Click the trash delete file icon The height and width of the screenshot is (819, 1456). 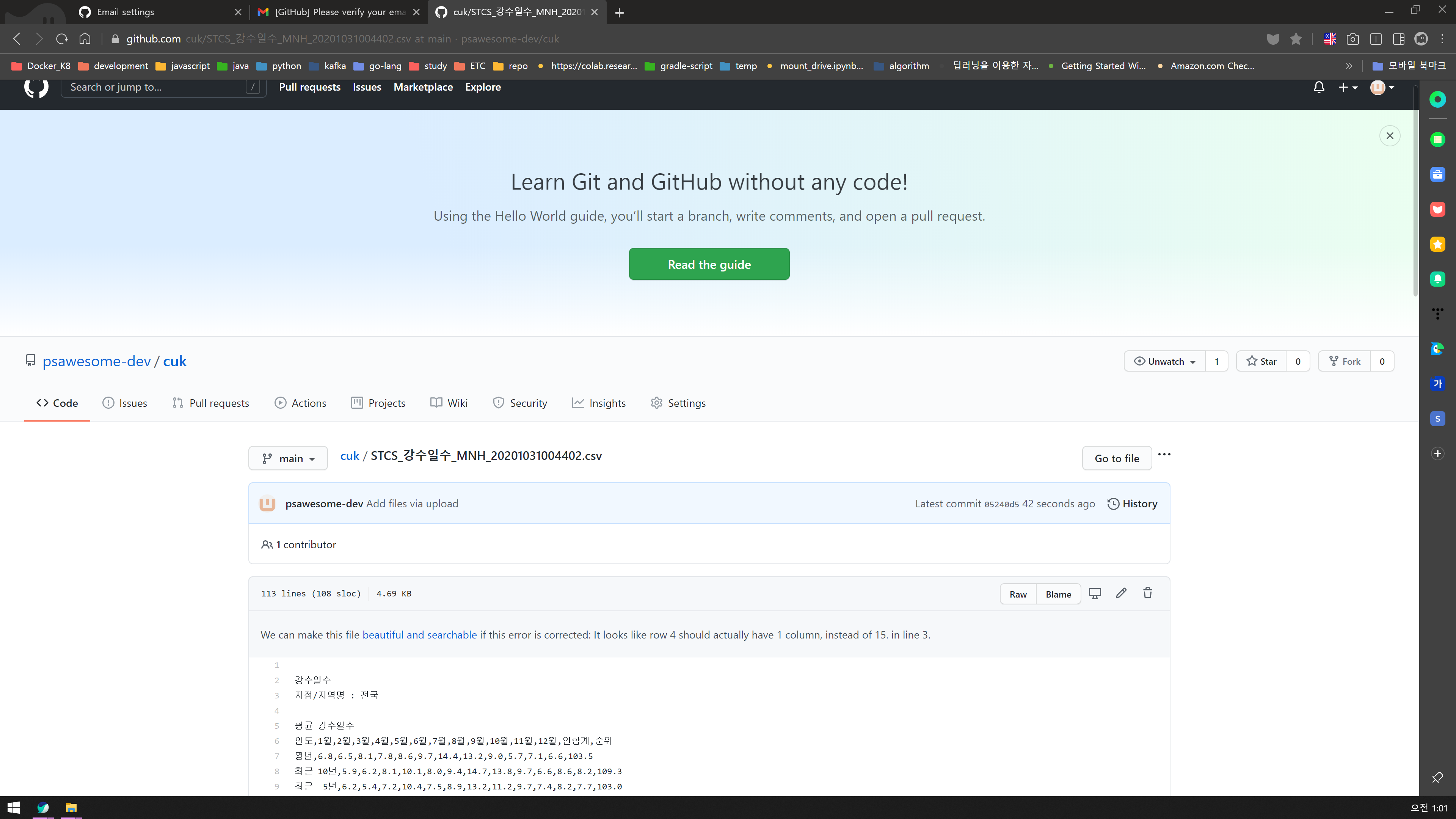(1147, 593)
